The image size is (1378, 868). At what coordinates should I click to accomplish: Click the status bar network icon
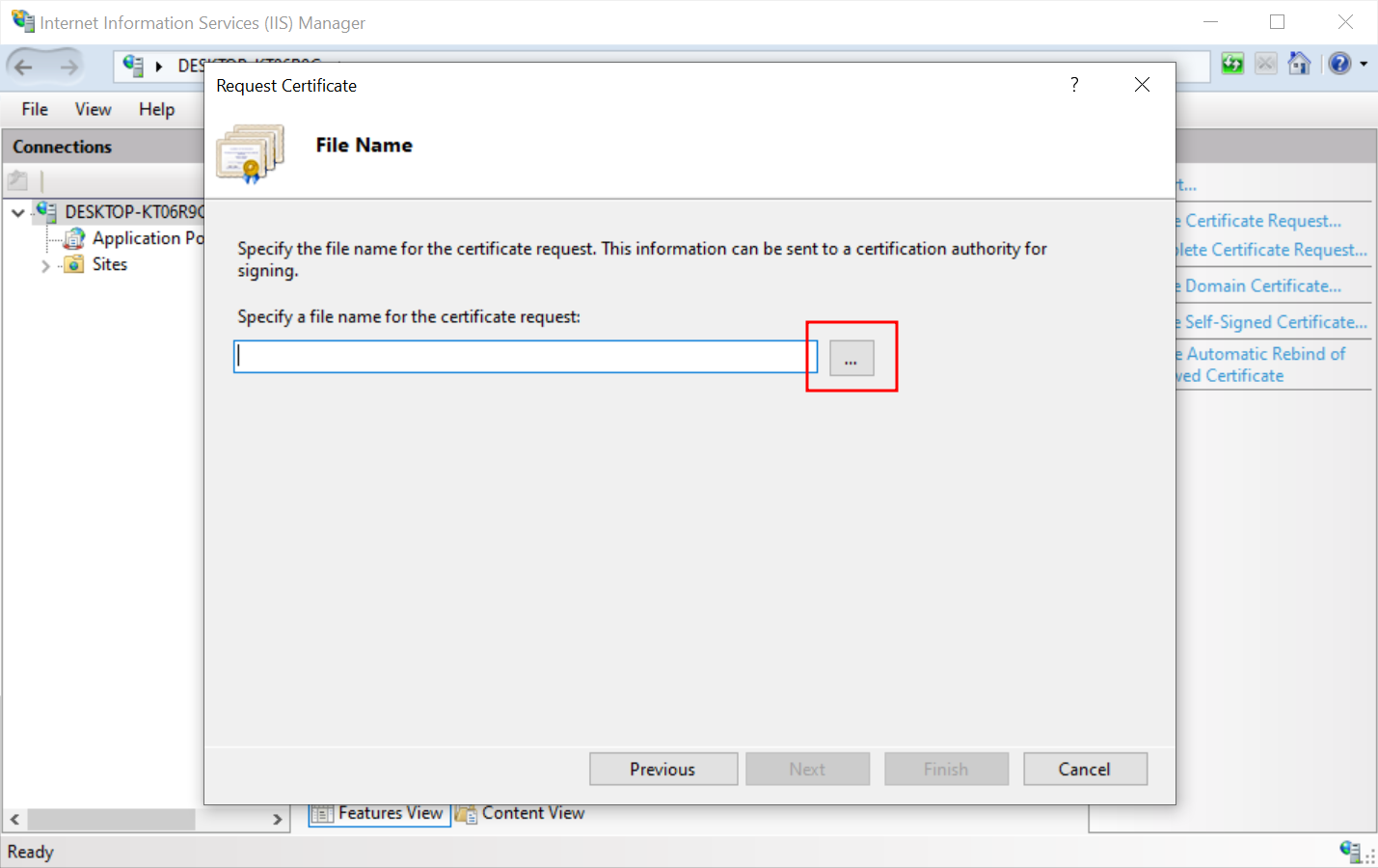[x=1350, y=851]
